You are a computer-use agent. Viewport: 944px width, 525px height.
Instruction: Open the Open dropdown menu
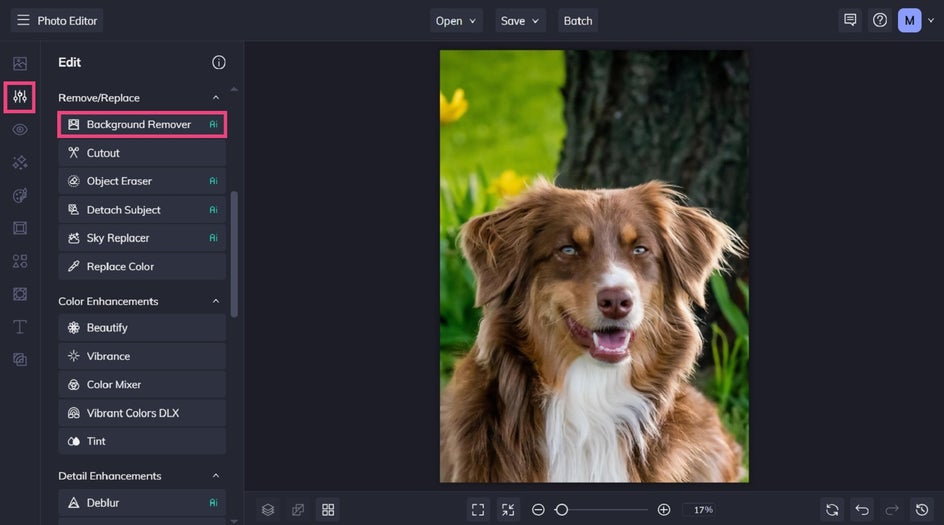(x=456, y=20)
